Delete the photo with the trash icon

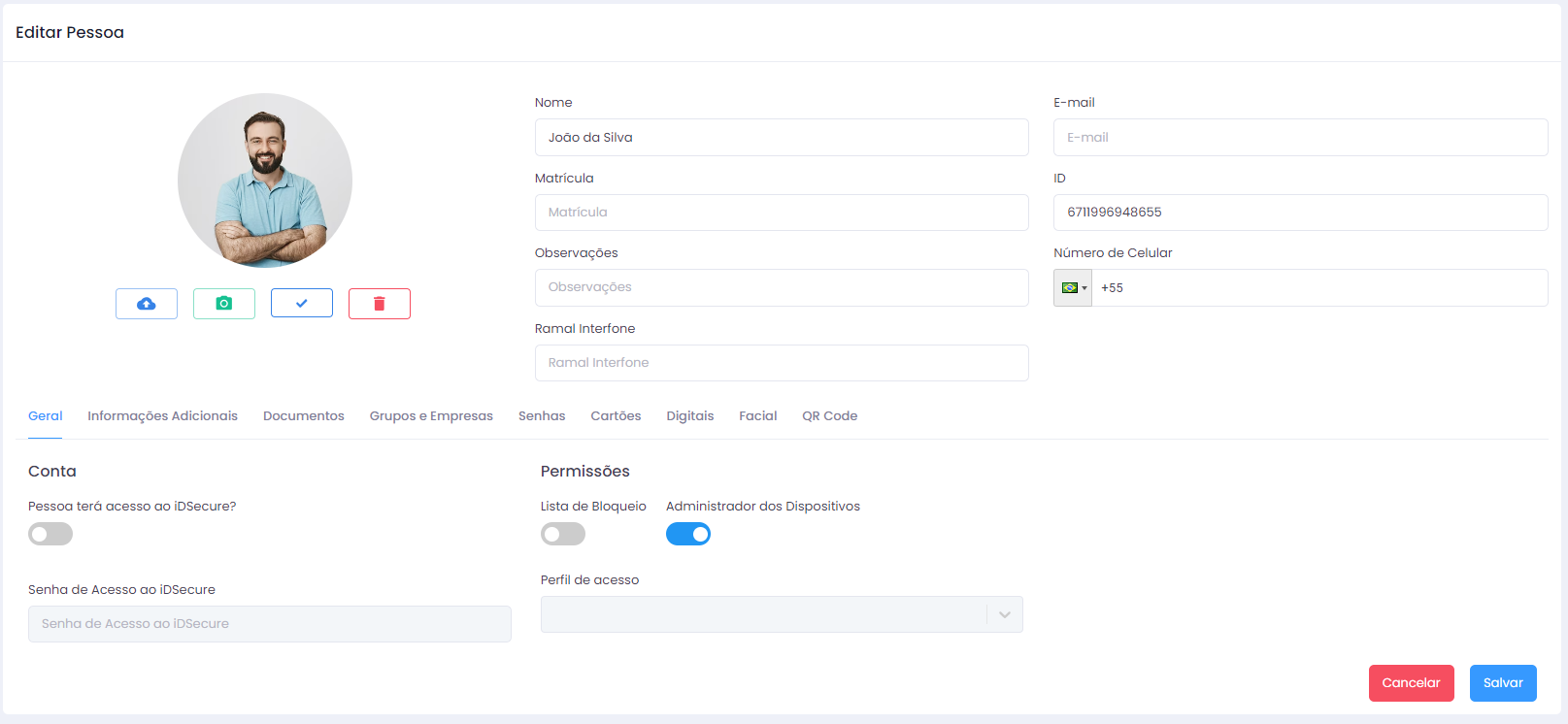pyautogui.click(x=380, y=304)
